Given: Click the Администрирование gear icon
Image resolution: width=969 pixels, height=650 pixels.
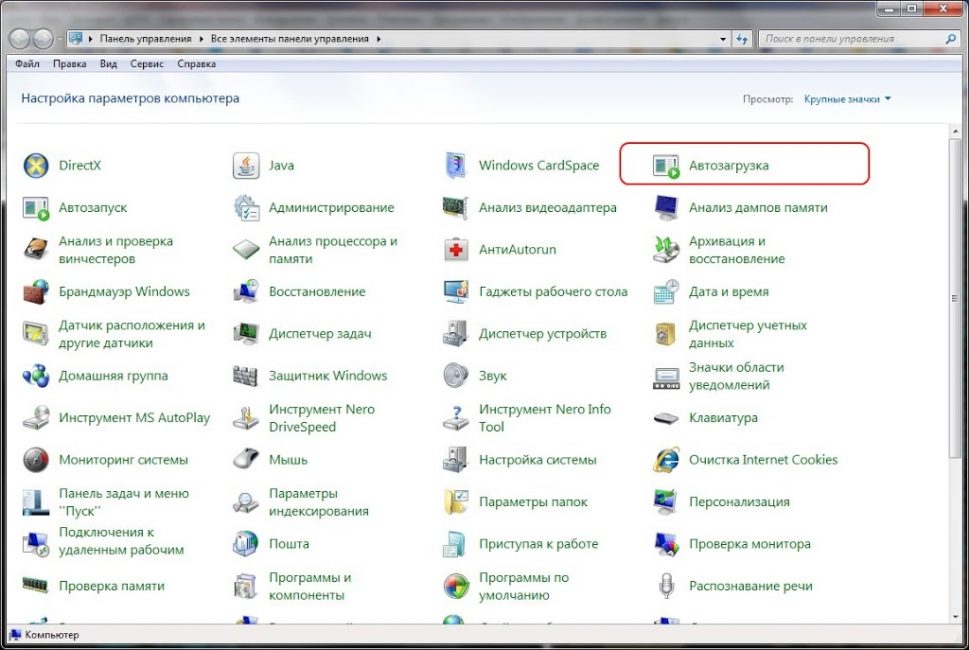Looking at the screenshot, I should (246, 208).
